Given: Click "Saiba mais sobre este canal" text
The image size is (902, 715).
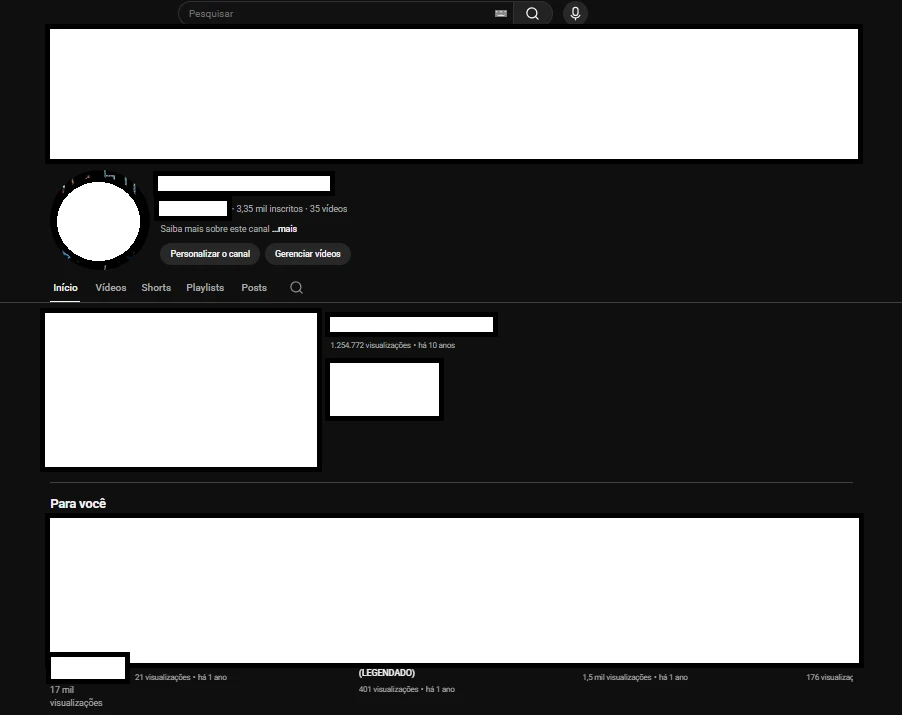Looking at the screenshot, I should (x=214, y=229).
